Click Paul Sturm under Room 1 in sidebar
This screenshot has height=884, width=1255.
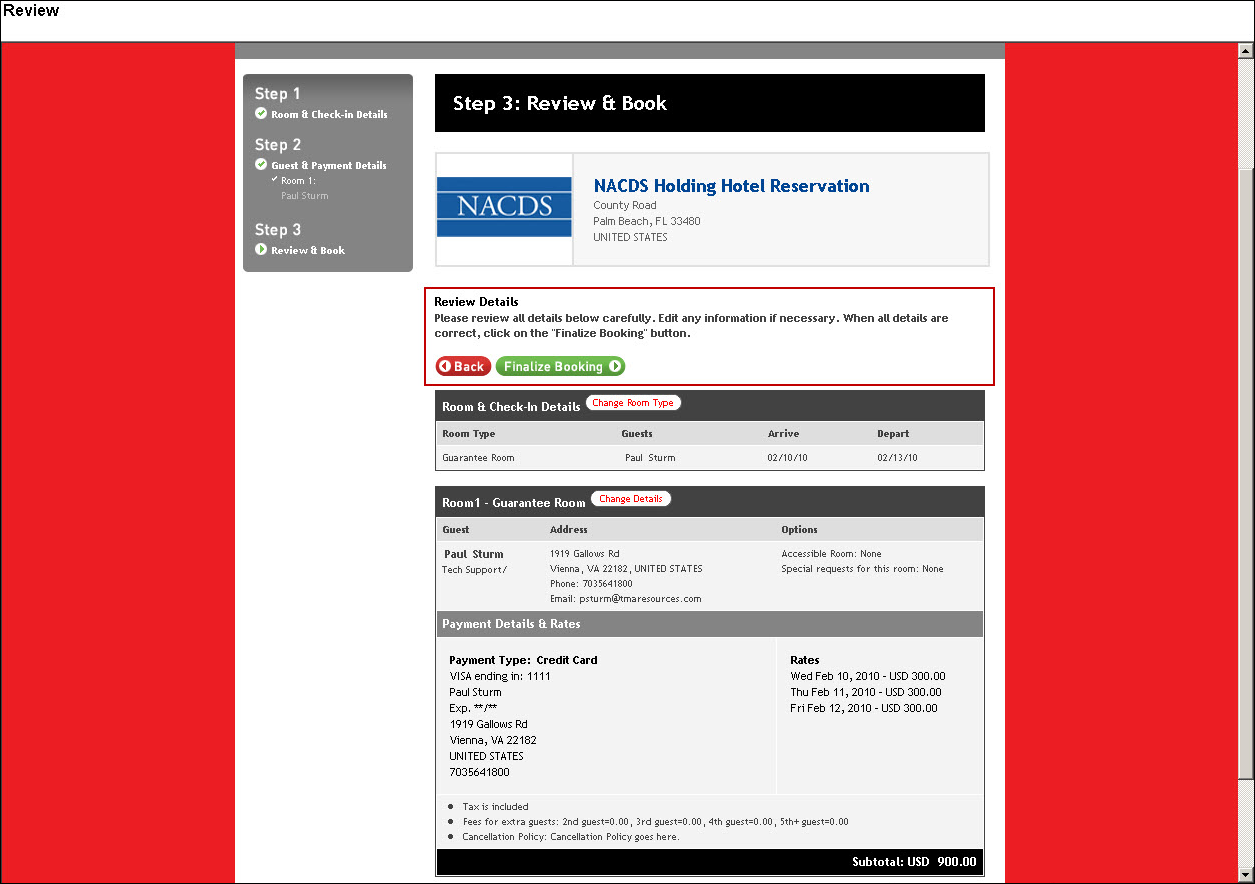pyautogui.click(x=304, y=196)
